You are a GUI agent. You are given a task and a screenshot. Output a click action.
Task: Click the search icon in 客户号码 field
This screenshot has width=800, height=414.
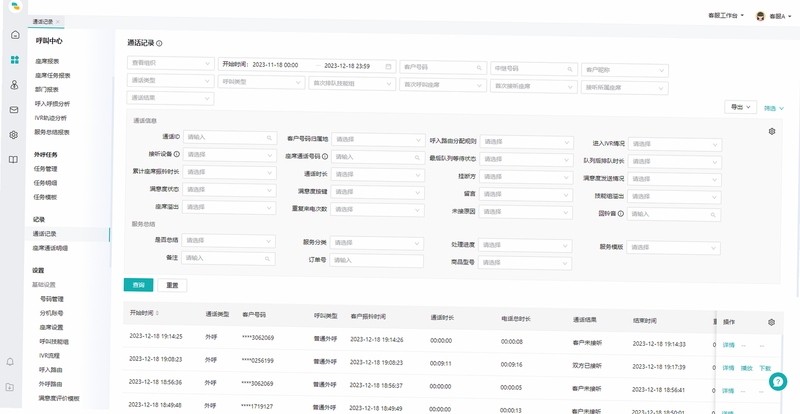(x=479, y=67)
